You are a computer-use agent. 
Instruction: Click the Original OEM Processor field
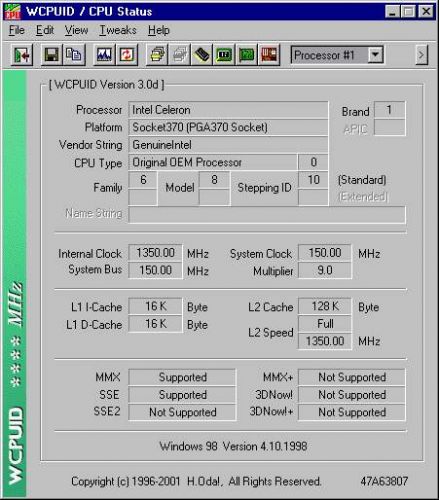[213, 162]
